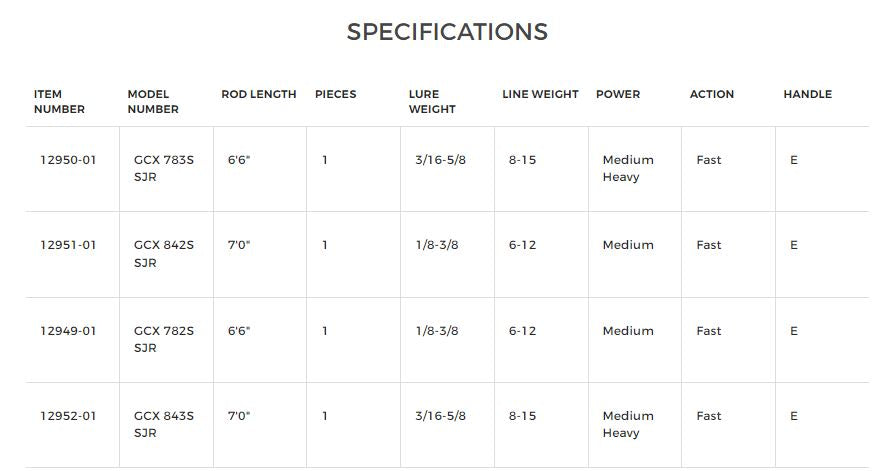This screenshot has width=884, height=471.
Task: Click the HANDLE column header
Action: tap(807, 94)
